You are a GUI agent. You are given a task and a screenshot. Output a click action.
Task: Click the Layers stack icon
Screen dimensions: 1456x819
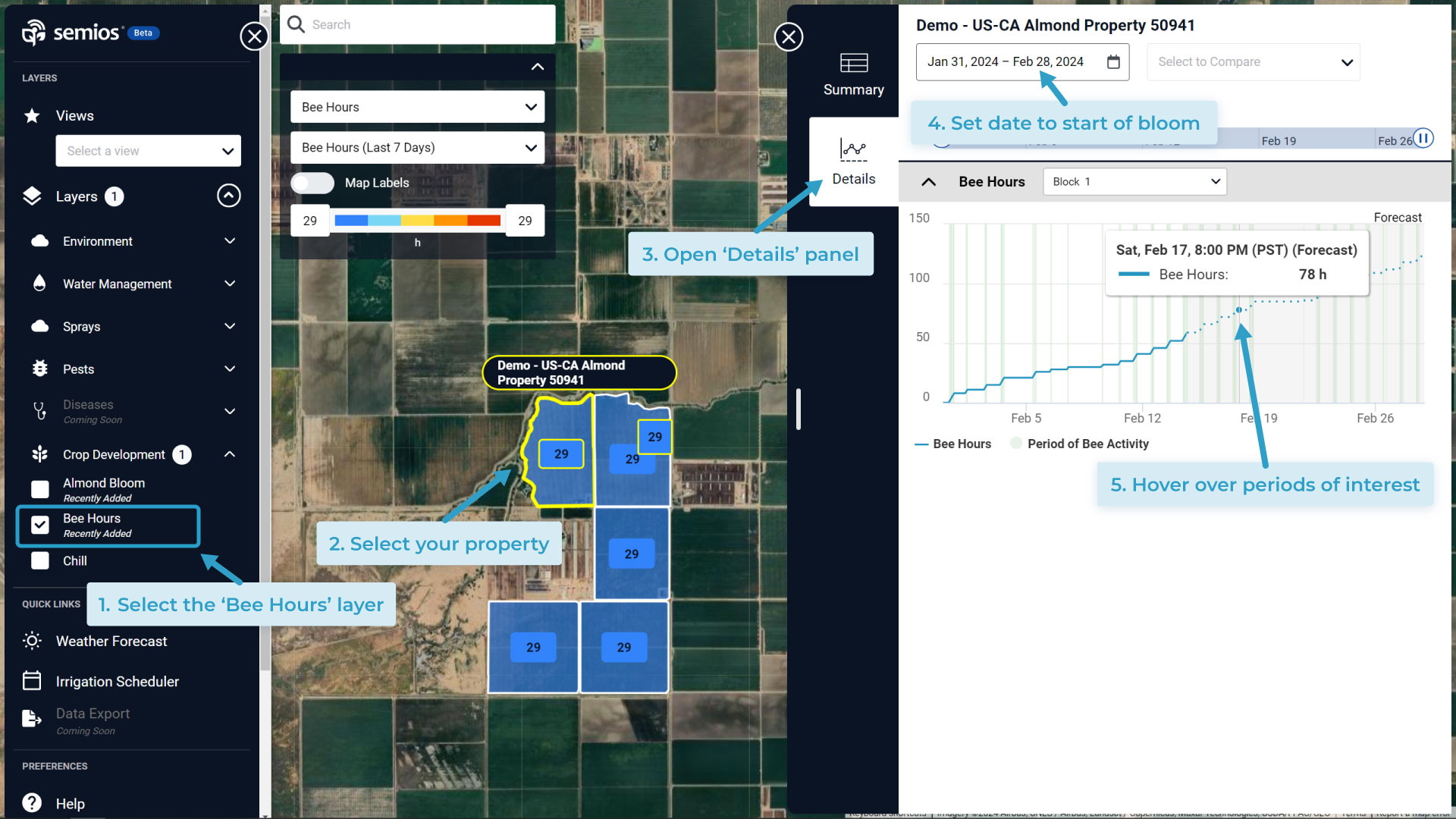[x=32, y=196]
